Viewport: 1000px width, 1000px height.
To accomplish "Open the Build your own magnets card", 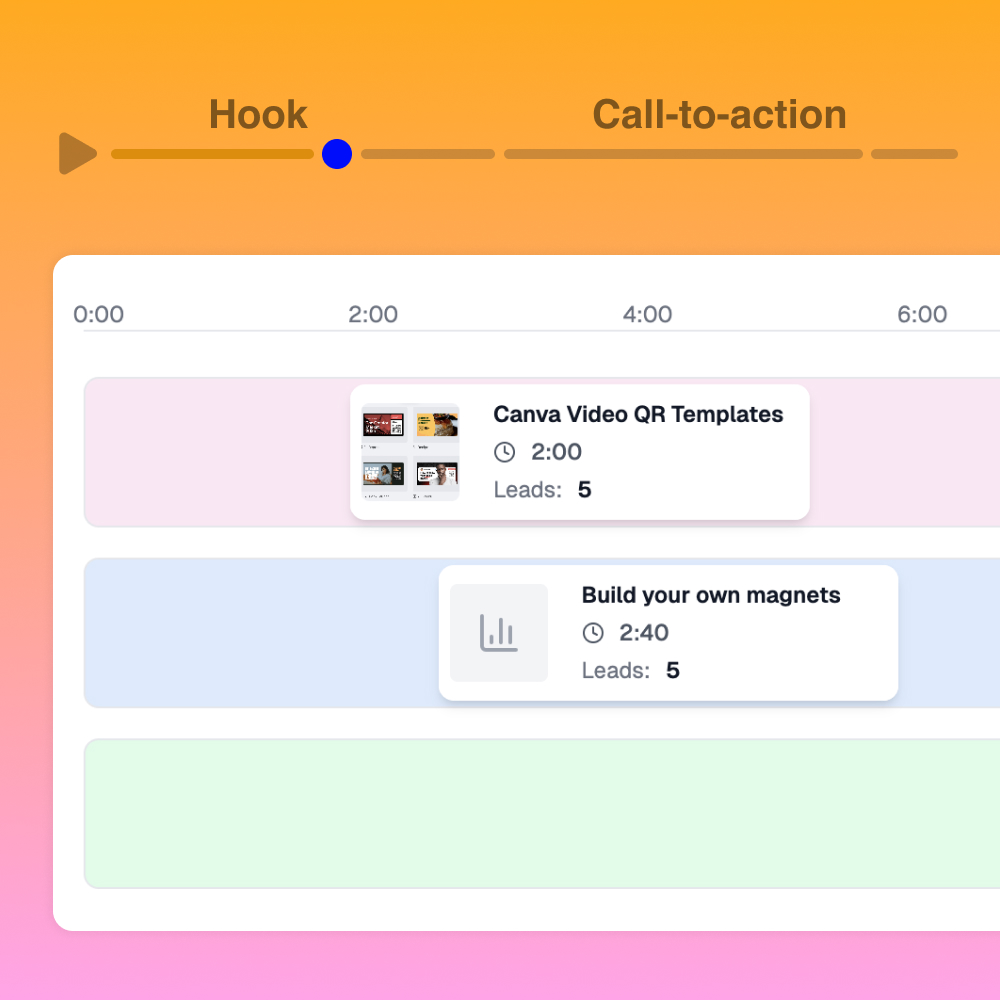I will 668,632.
